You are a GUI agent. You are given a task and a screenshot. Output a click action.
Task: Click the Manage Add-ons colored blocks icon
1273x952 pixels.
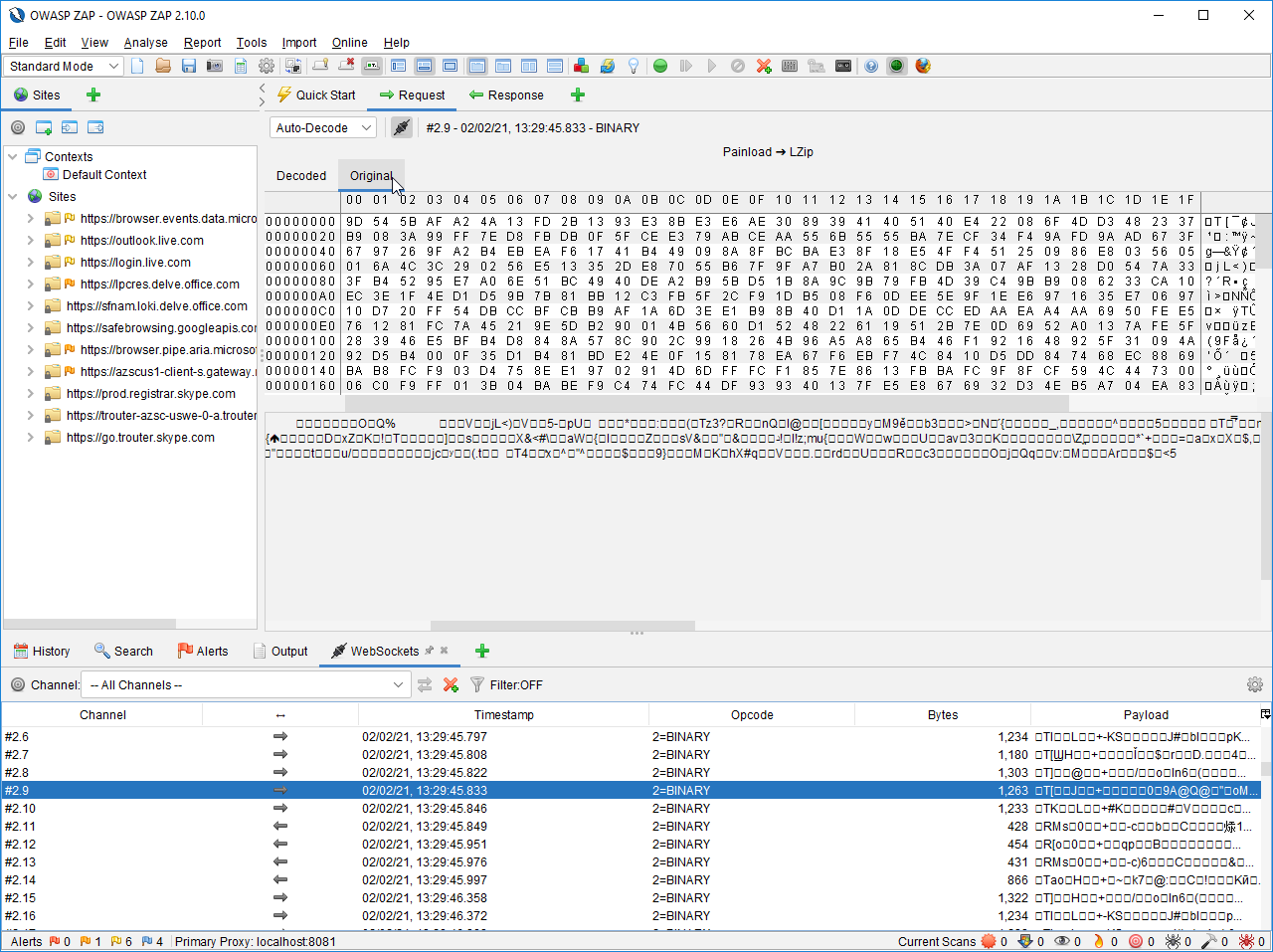[582, 66]
